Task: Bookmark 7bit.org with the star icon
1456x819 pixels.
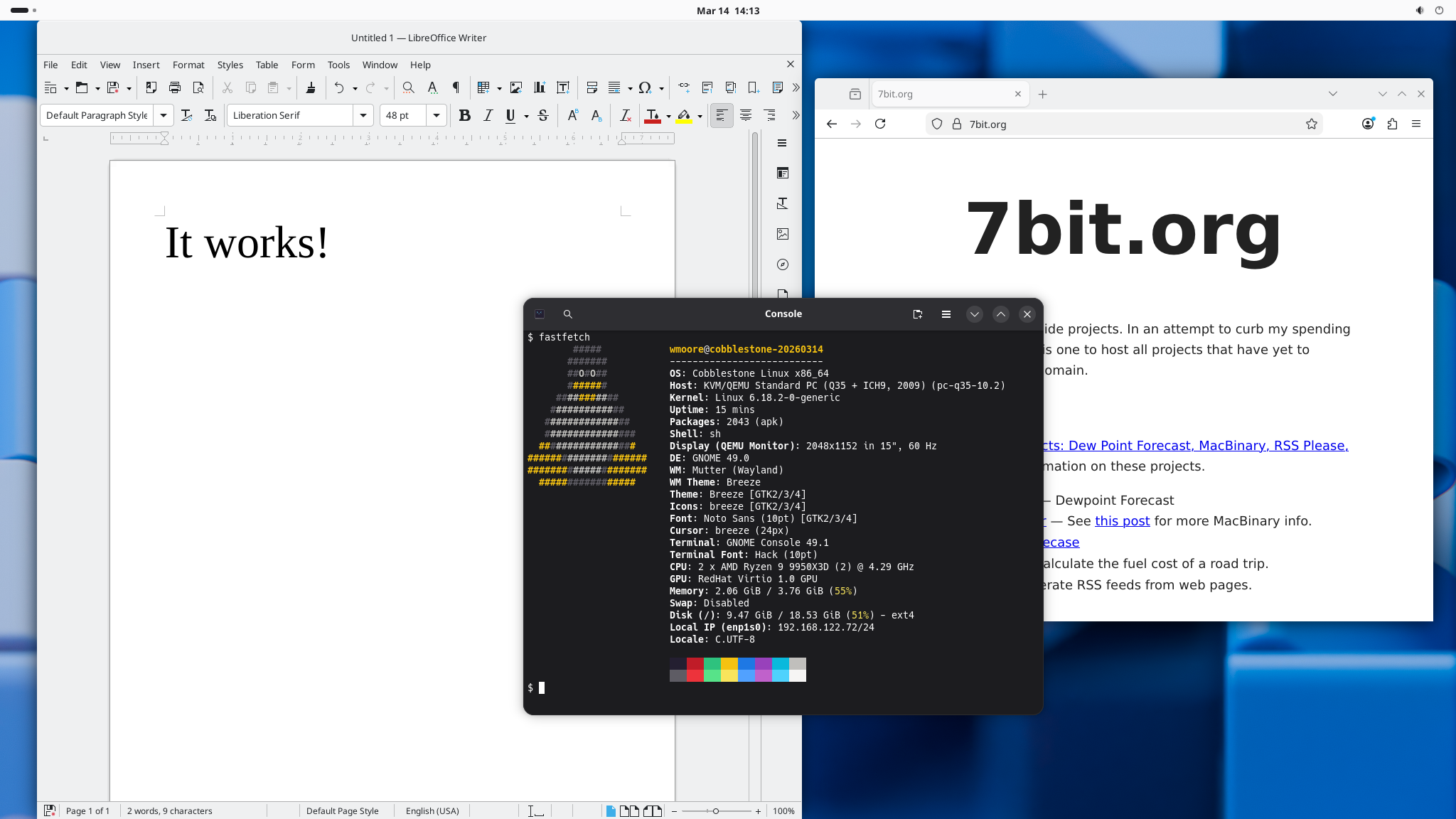Action: 1312,124
